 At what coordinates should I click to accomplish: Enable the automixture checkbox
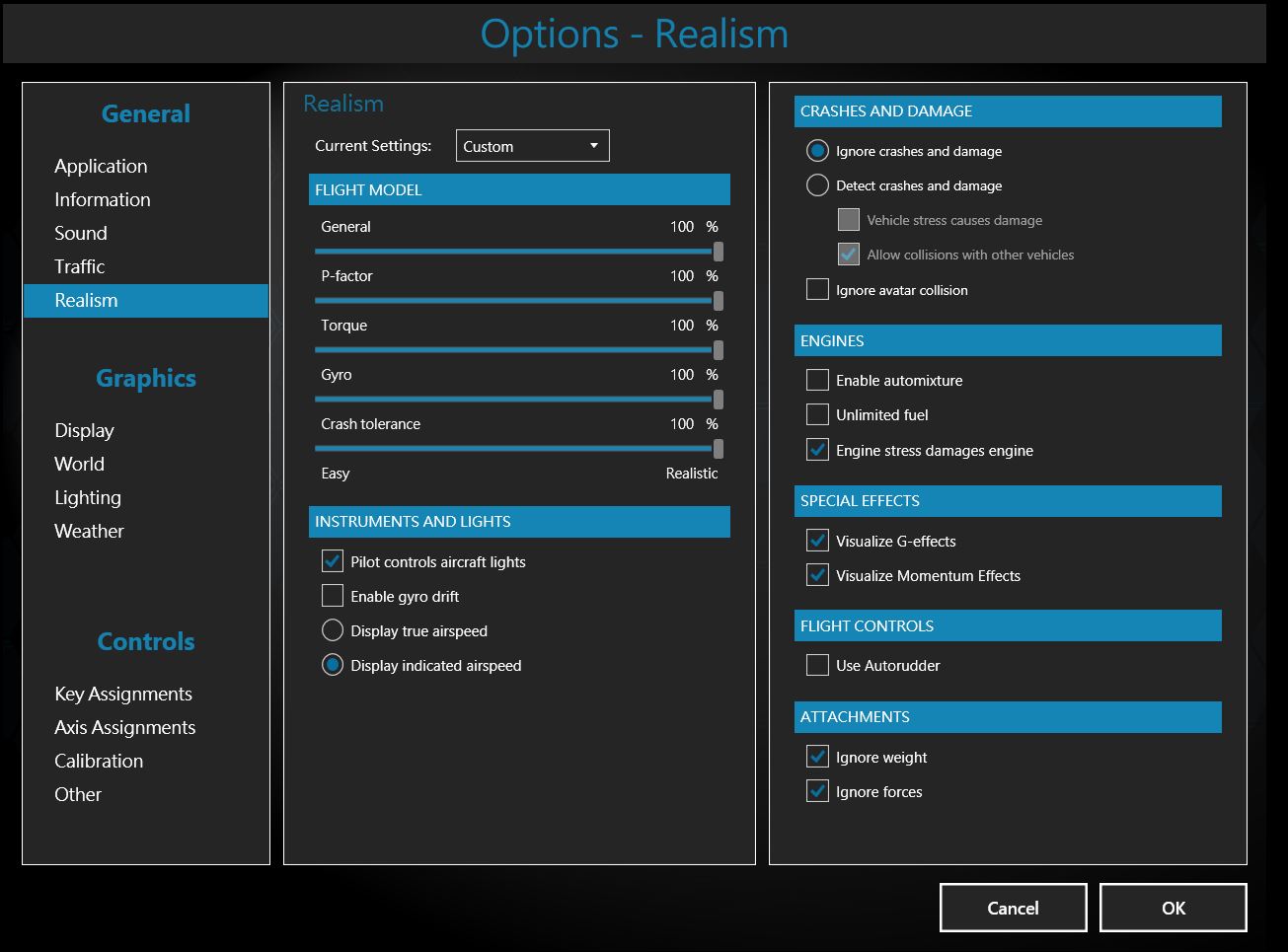point(817,380)
